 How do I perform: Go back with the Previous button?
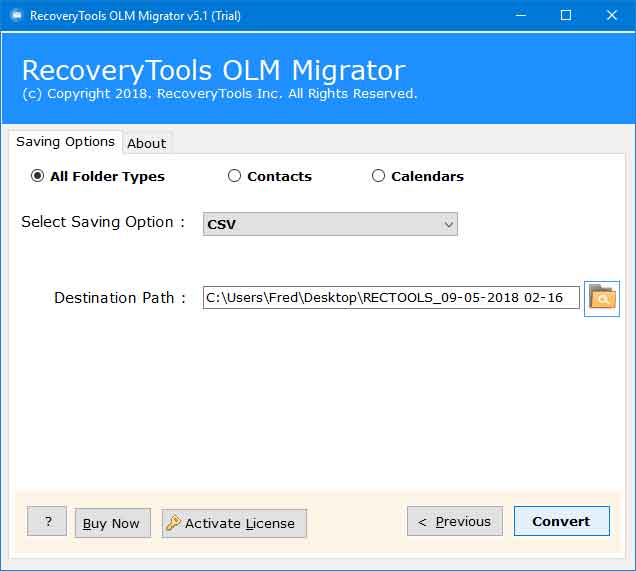click(x=455, y=521)
